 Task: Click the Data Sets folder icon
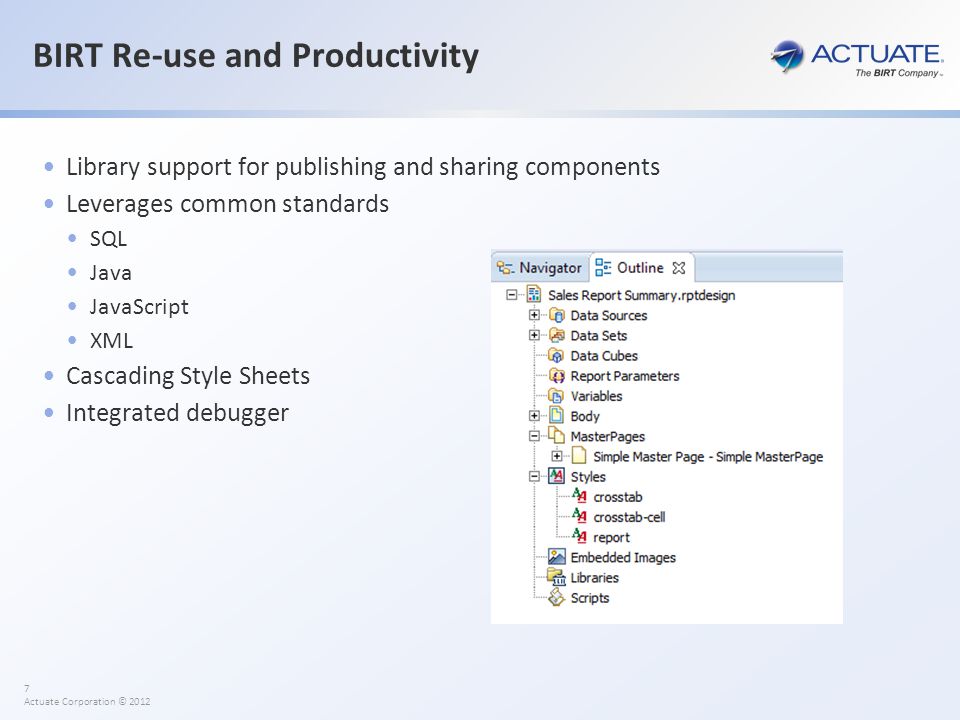point(557,335)
